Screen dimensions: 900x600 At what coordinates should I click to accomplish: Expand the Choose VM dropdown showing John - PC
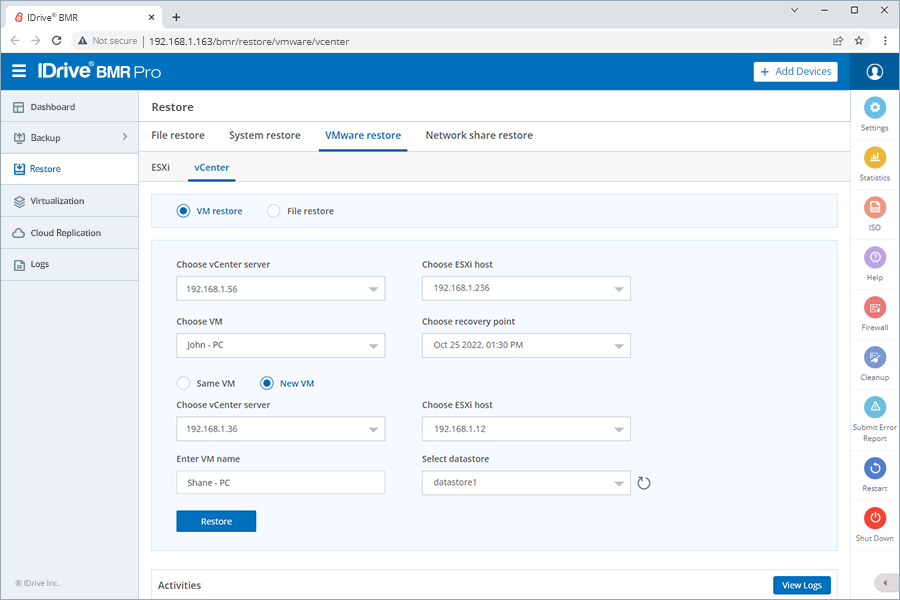pos(281,346)
